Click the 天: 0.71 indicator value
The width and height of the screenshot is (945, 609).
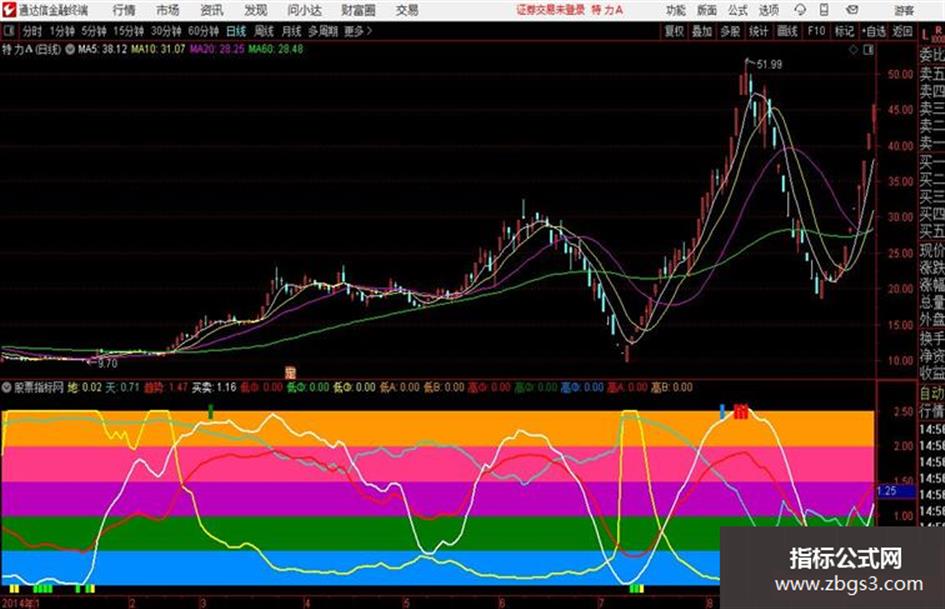(123, 387)
